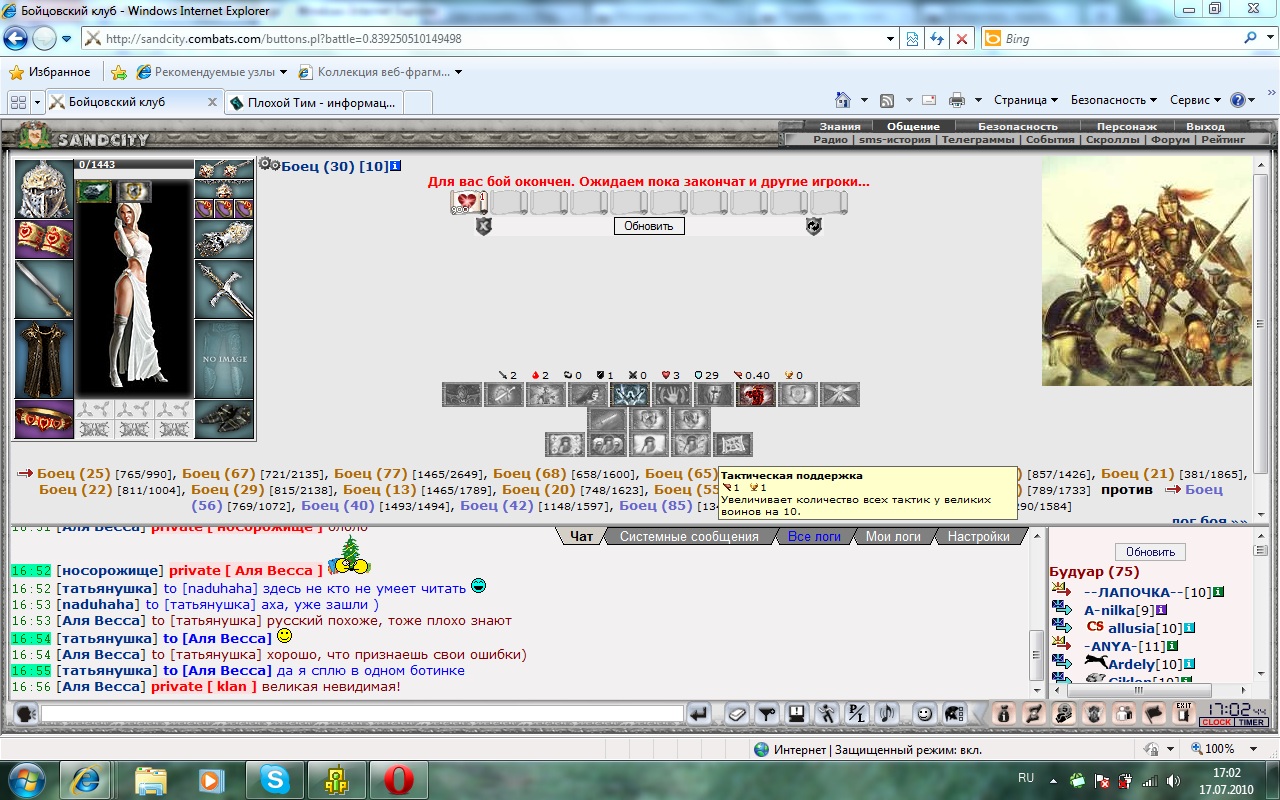Screen dimensions: 1280x800
Task: Open Opera from the Windows taskbar
Action: (x=398, y=779)
